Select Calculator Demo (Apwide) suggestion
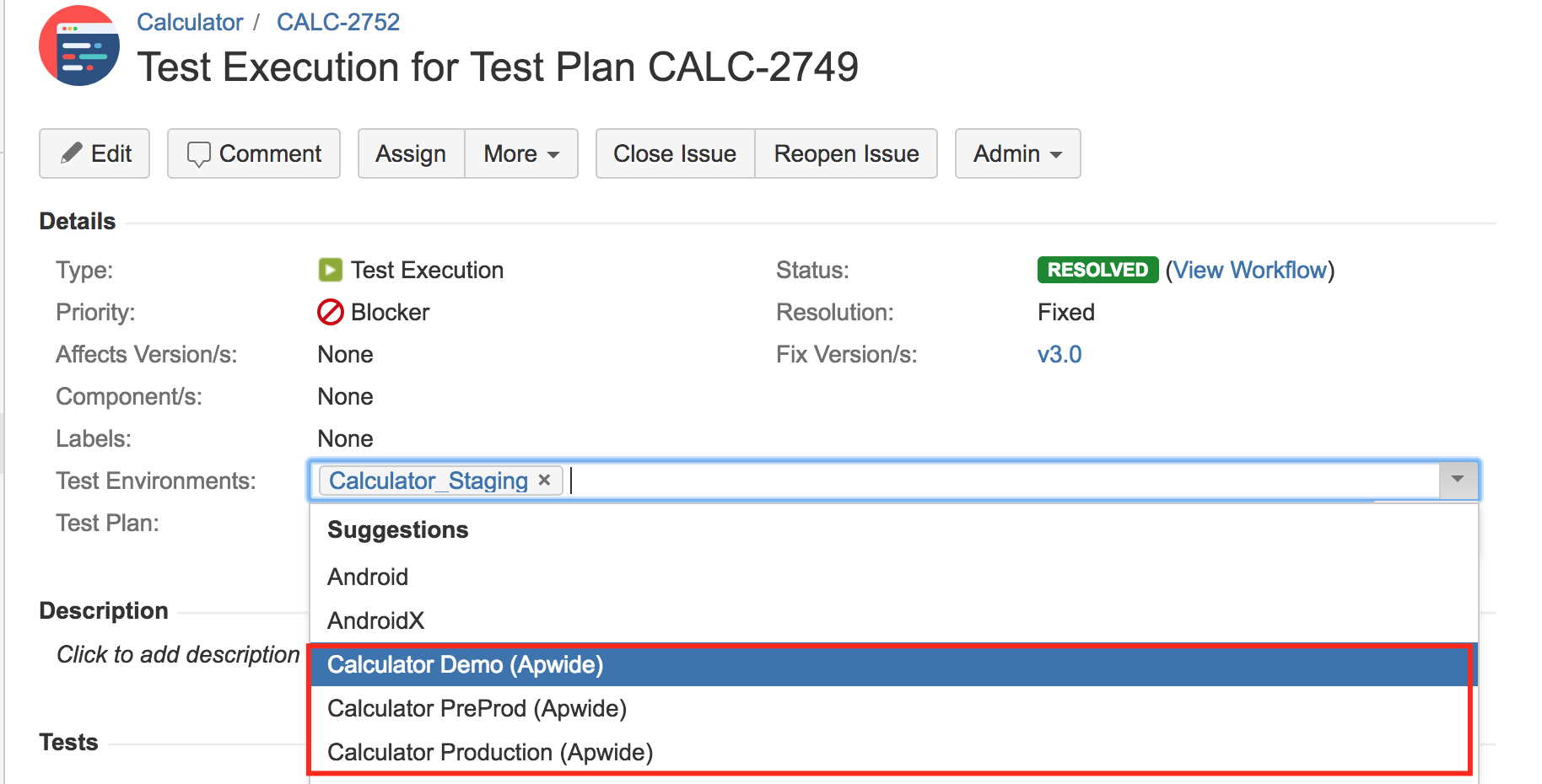The width and height of the screenshot is (1542, 784). coord(894,664)
